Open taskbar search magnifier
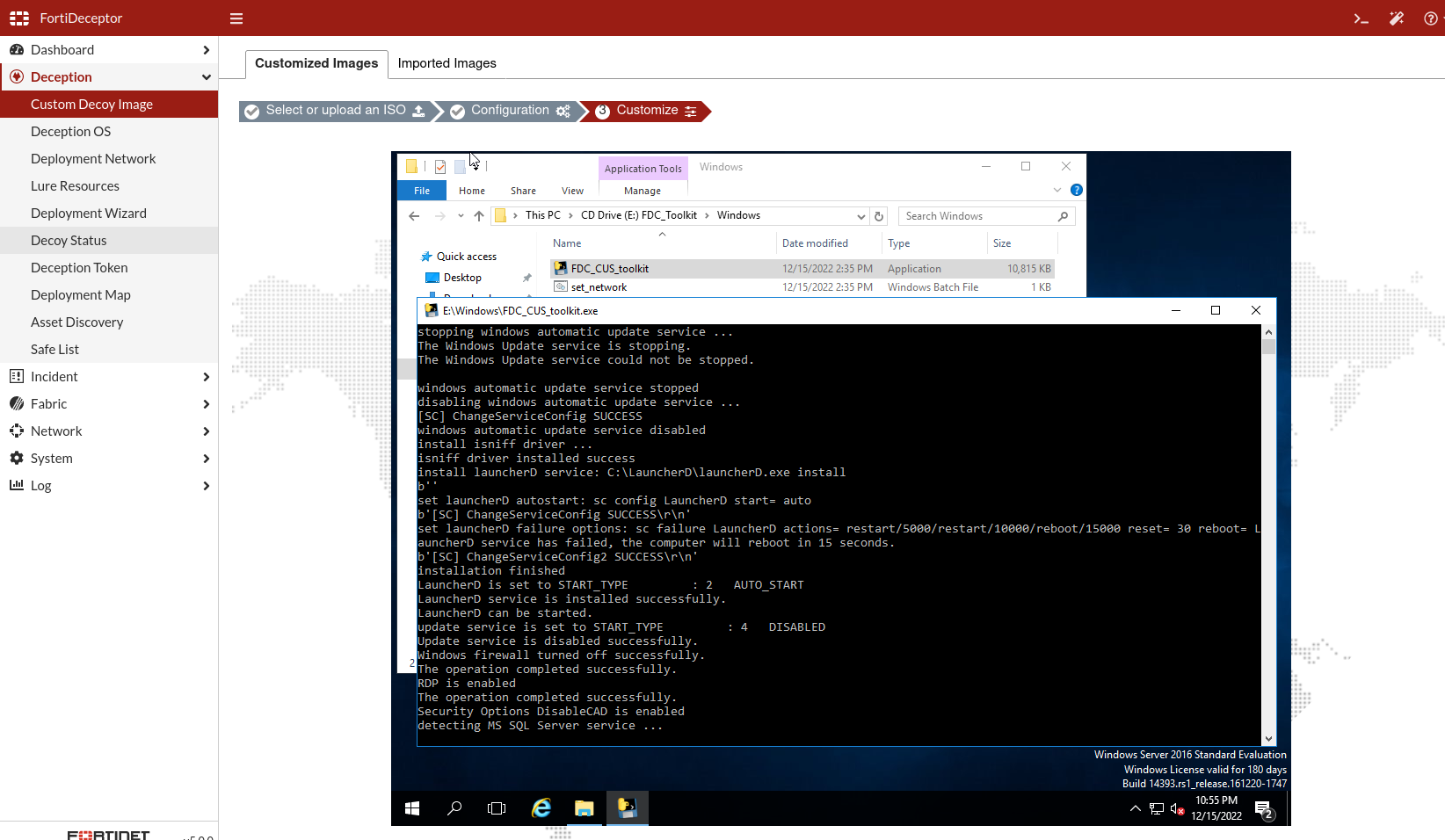 point(454,808)
